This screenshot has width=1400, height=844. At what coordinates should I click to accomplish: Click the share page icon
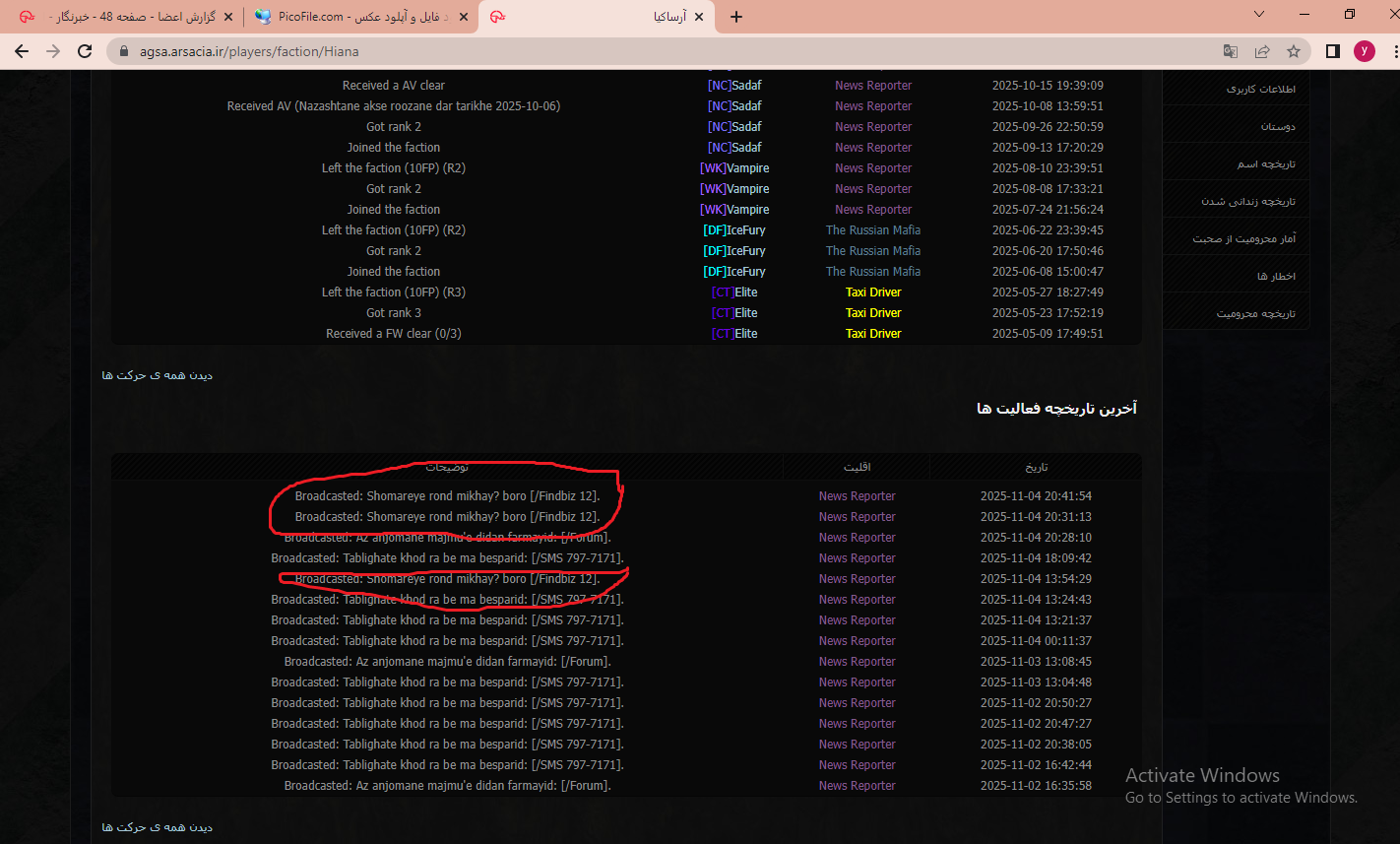click(1261, 51)
